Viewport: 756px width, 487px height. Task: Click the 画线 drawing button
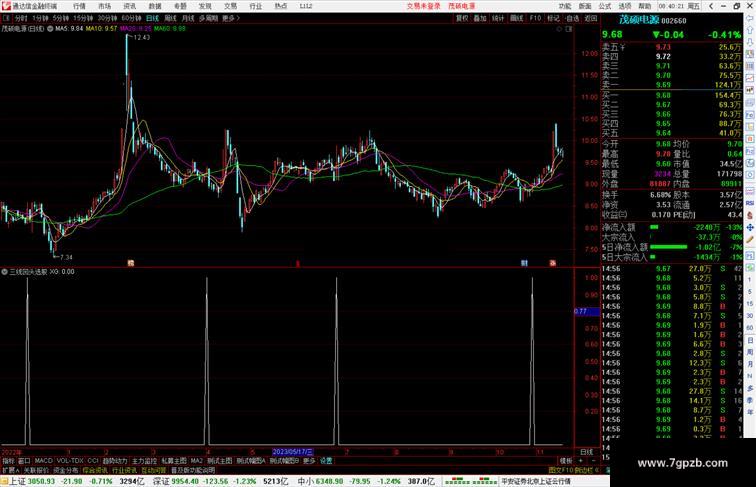click(x=516, y=18)
